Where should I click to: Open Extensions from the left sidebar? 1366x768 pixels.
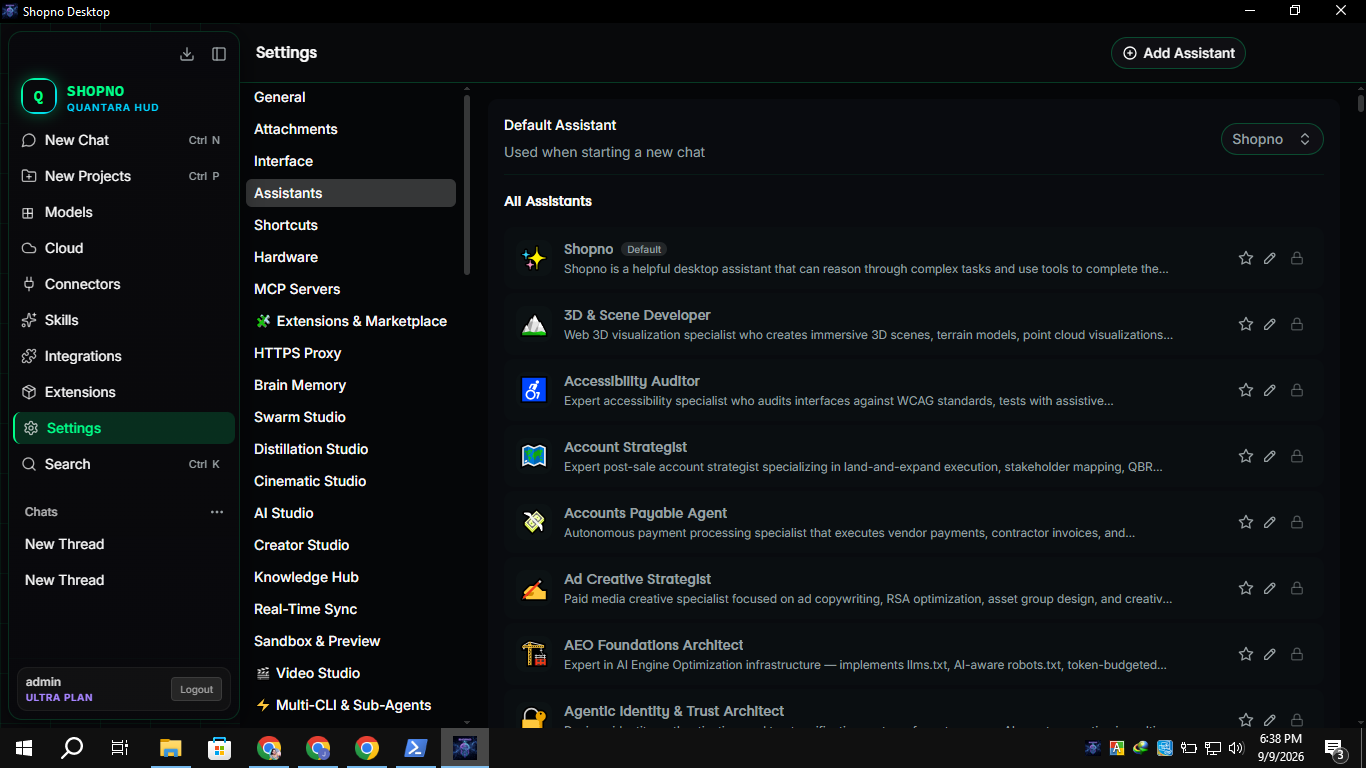pyautogui.click(x=124, y=392)
